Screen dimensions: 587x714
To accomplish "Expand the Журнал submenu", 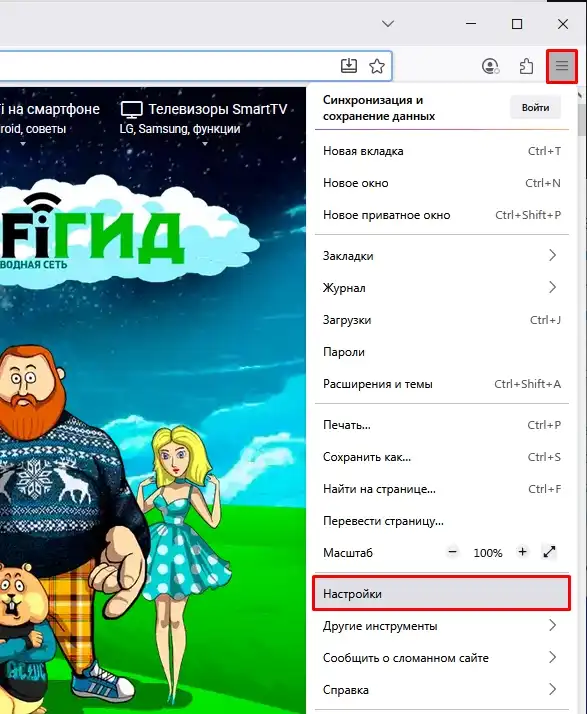I will point(442,288).
